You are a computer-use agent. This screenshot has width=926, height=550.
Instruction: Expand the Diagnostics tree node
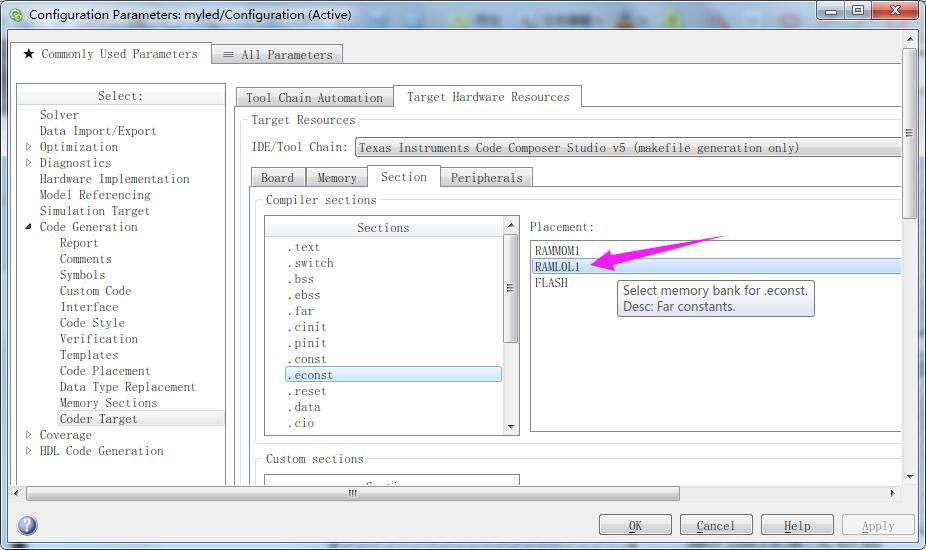(28, 162)
